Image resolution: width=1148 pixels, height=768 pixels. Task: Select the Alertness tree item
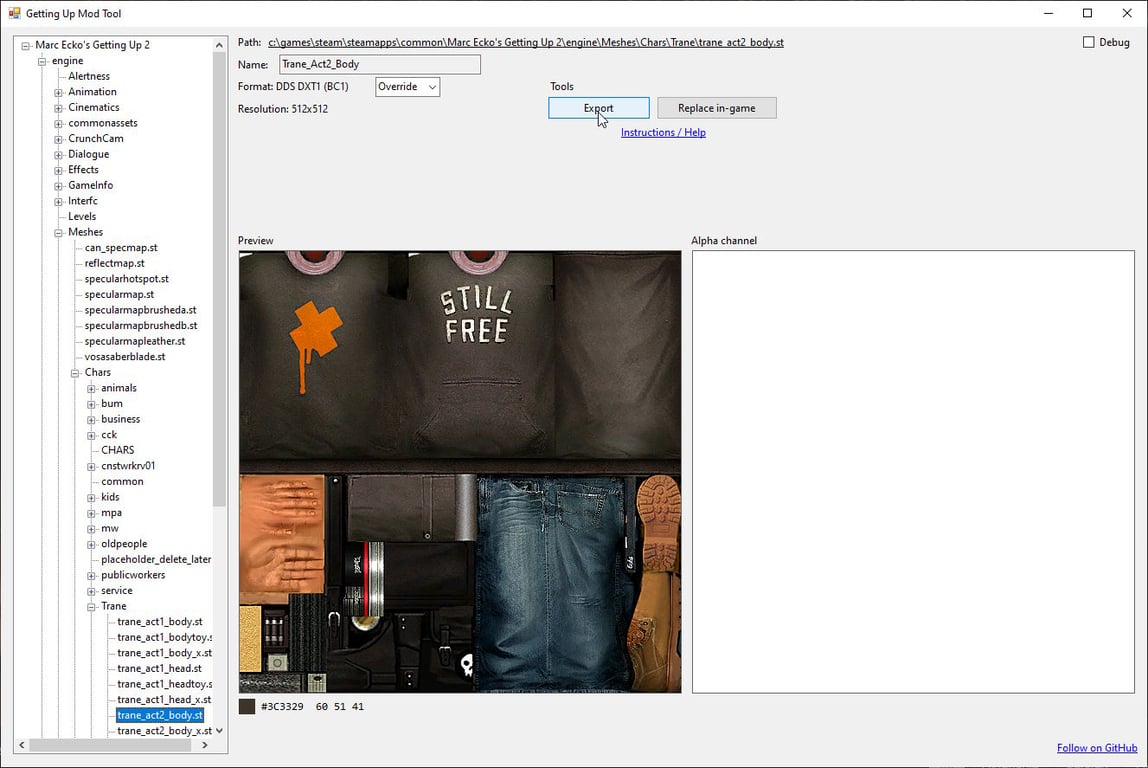tap(89, 76)
